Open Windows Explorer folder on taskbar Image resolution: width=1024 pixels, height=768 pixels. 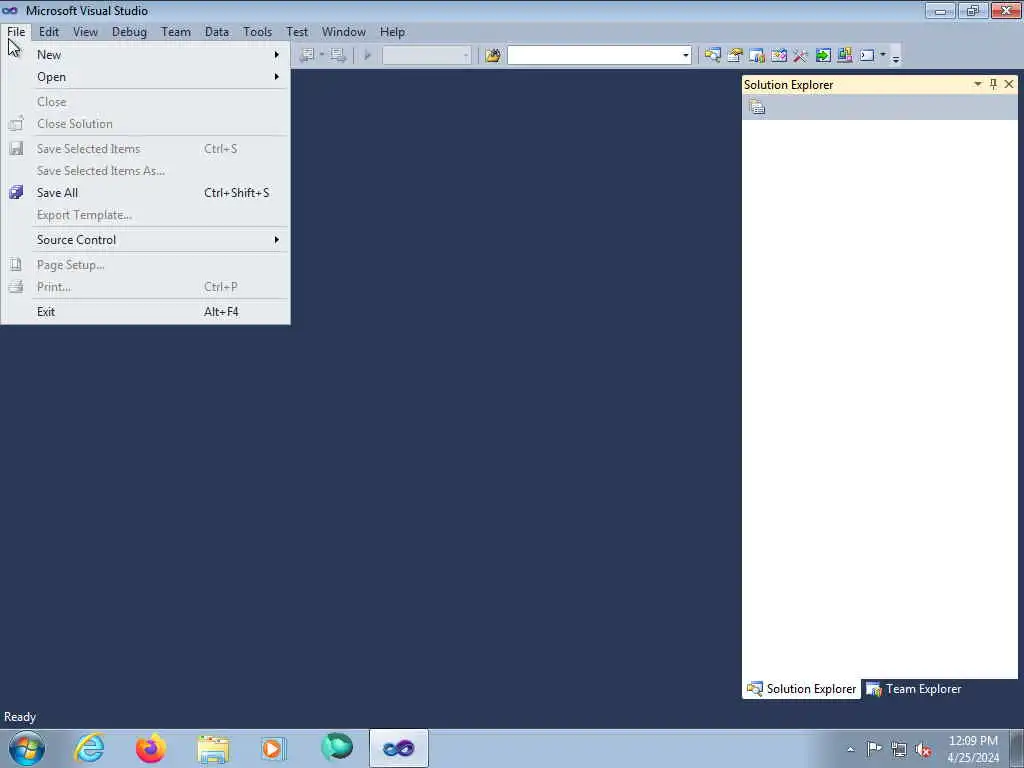coord(214,748)
